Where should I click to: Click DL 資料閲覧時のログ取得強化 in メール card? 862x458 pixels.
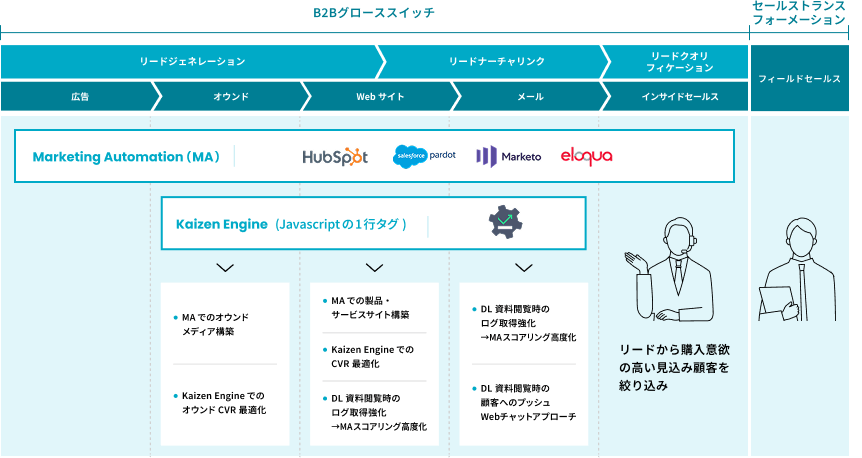click(528, 323)
